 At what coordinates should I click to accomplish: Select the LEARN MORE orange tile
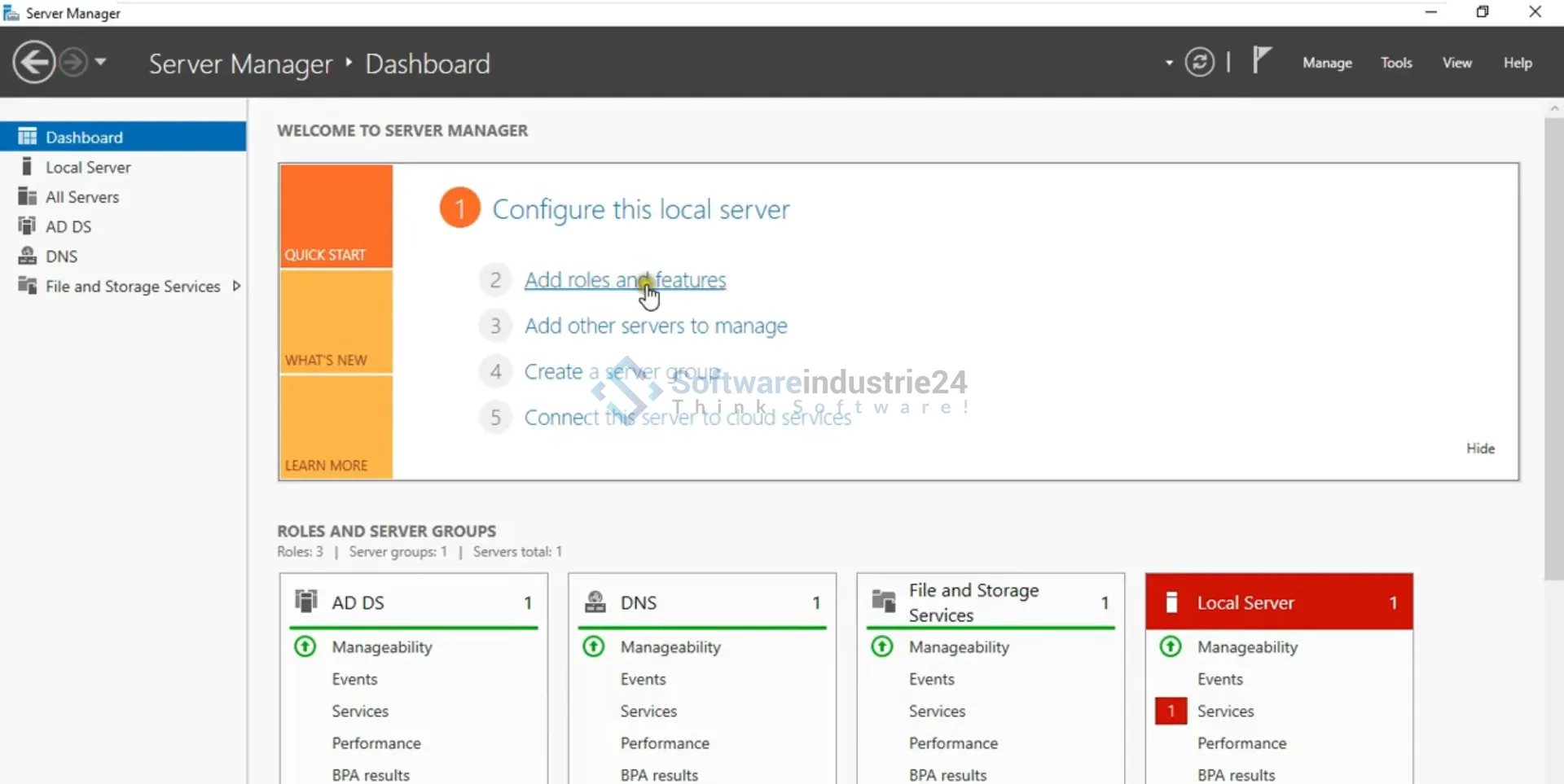pos(336,427)
